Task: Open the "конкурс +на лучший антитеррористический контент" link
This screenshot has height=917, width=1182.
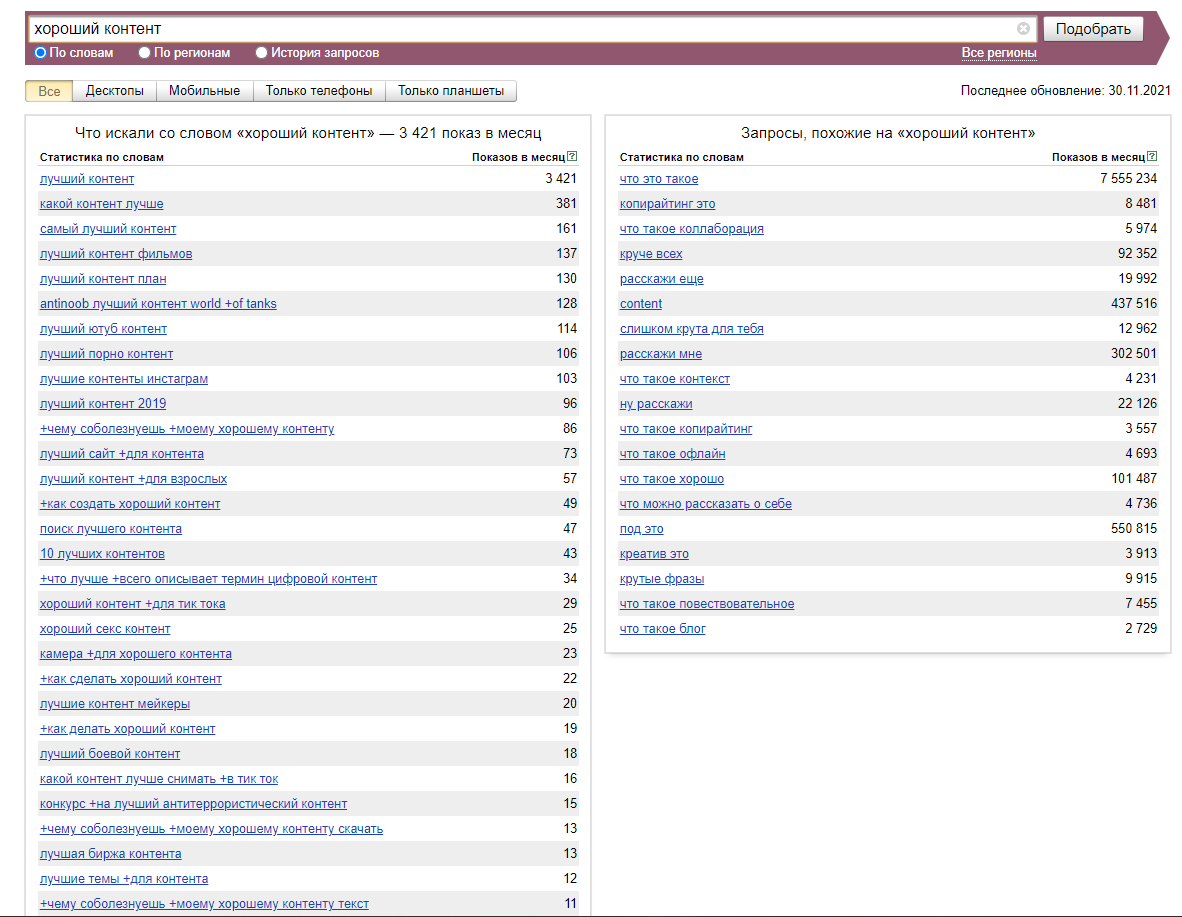Action: [x=194, y=803]
